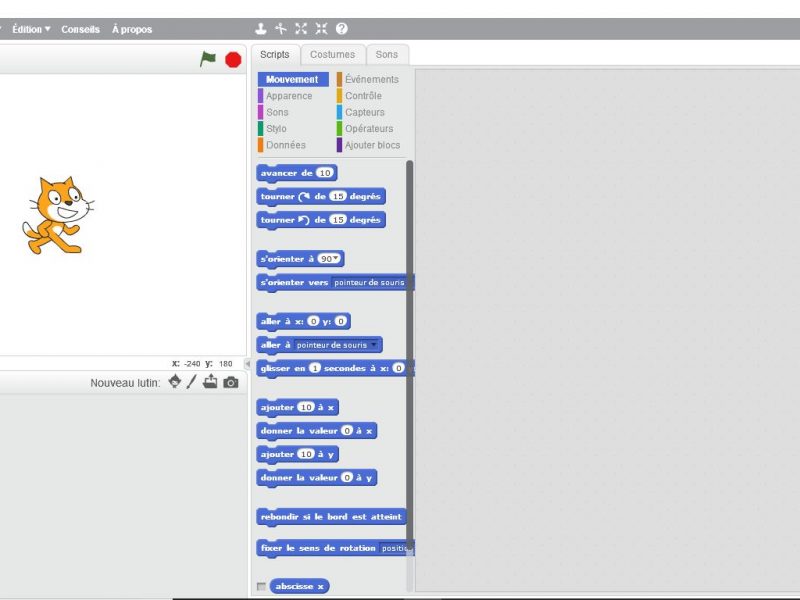Open s'orienter vers pointeur de souris dropdown
The height and width of the screenshot is (600, 800).
(371, 282)
